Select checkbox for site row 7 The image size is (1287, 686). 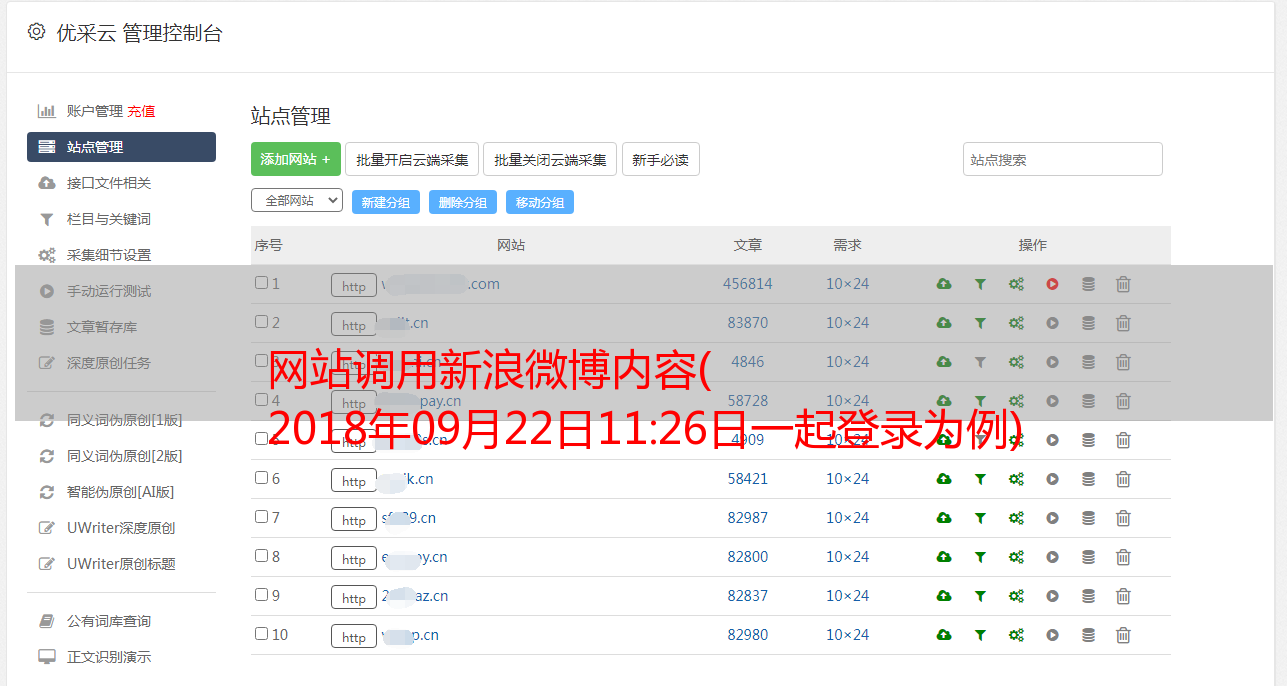point(261,517)
